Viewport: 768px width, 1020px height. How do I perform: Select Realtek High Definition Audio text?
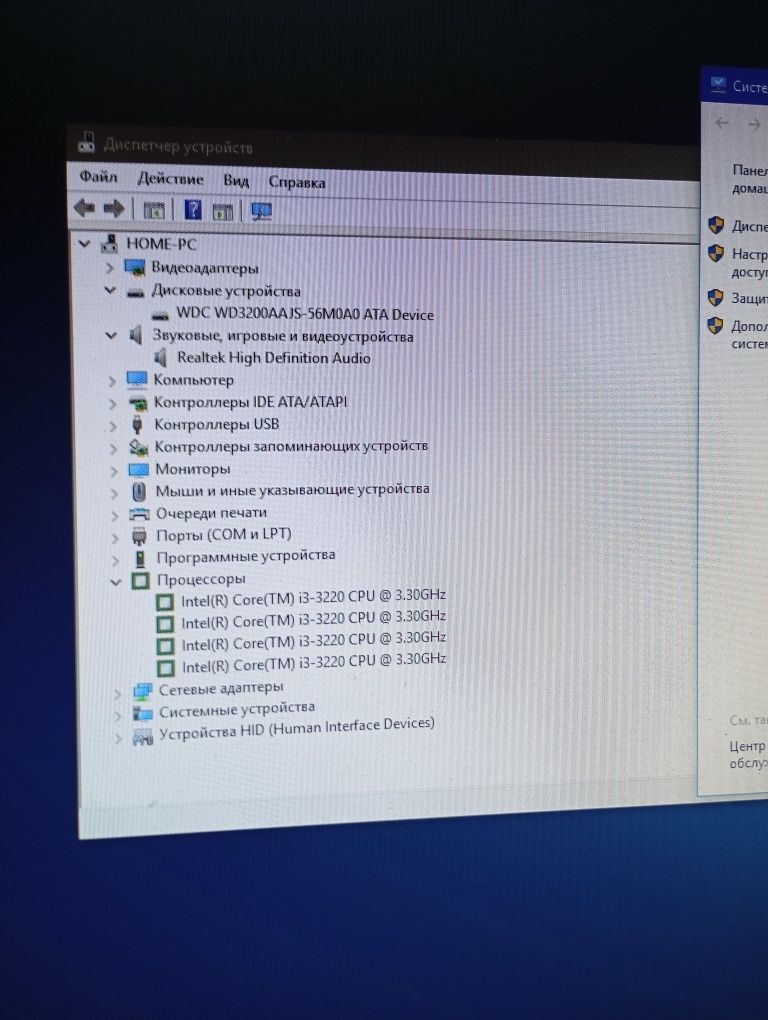(274, 358)
